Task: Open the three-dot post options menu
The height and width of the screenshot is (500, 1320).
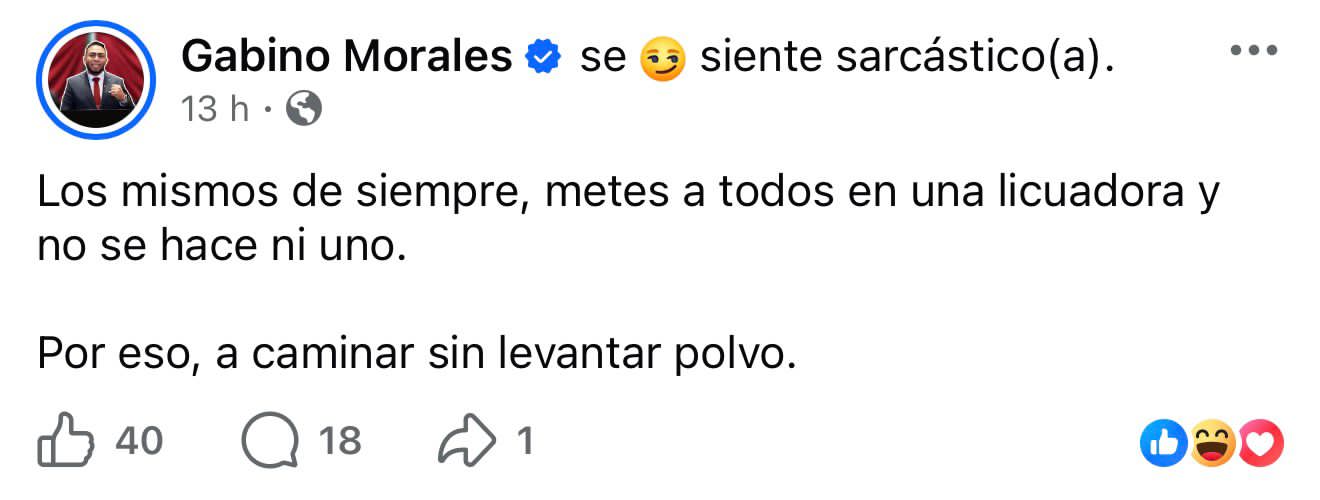Action: 1253,50
